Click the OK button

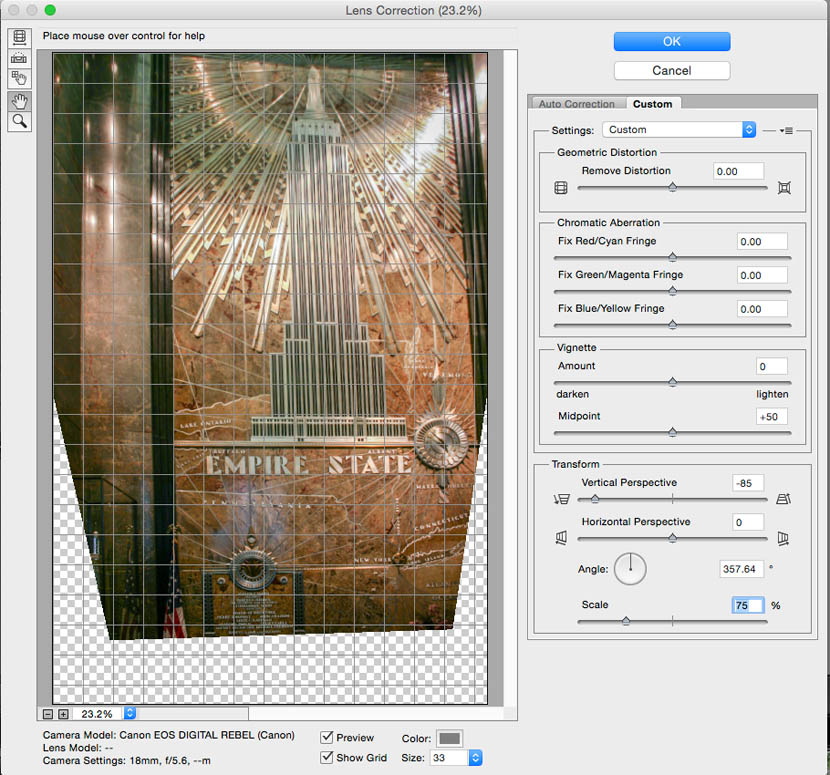click(x=672, y=41)
